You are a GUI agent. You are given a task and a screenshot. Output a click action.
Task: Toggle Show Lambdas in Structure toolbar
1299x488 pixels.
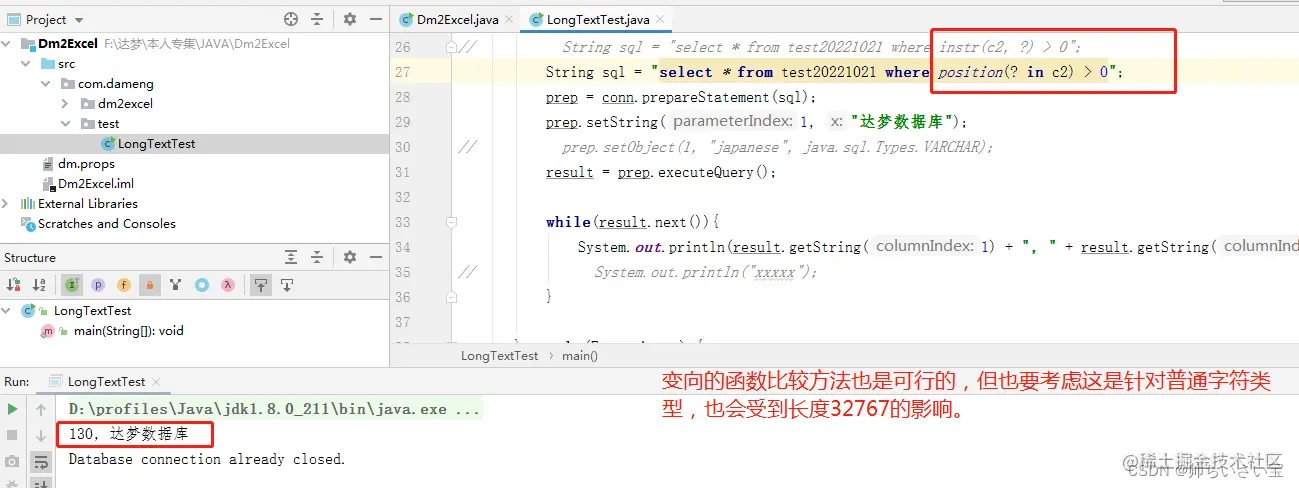point(228,285)
